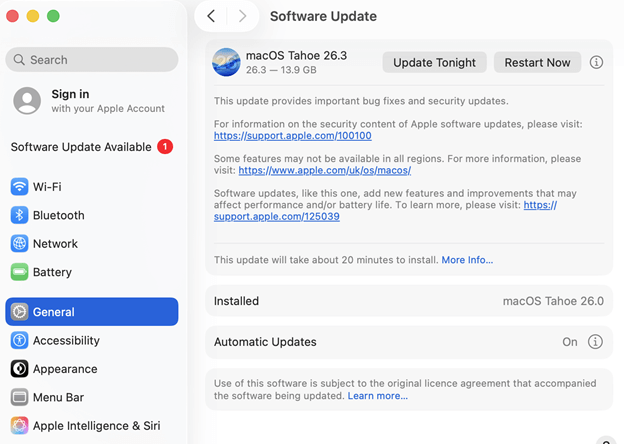Click the Bluetooth icon in sidebar
The height and width of the screenshot is (444, 624).
[x=19, y=215]
